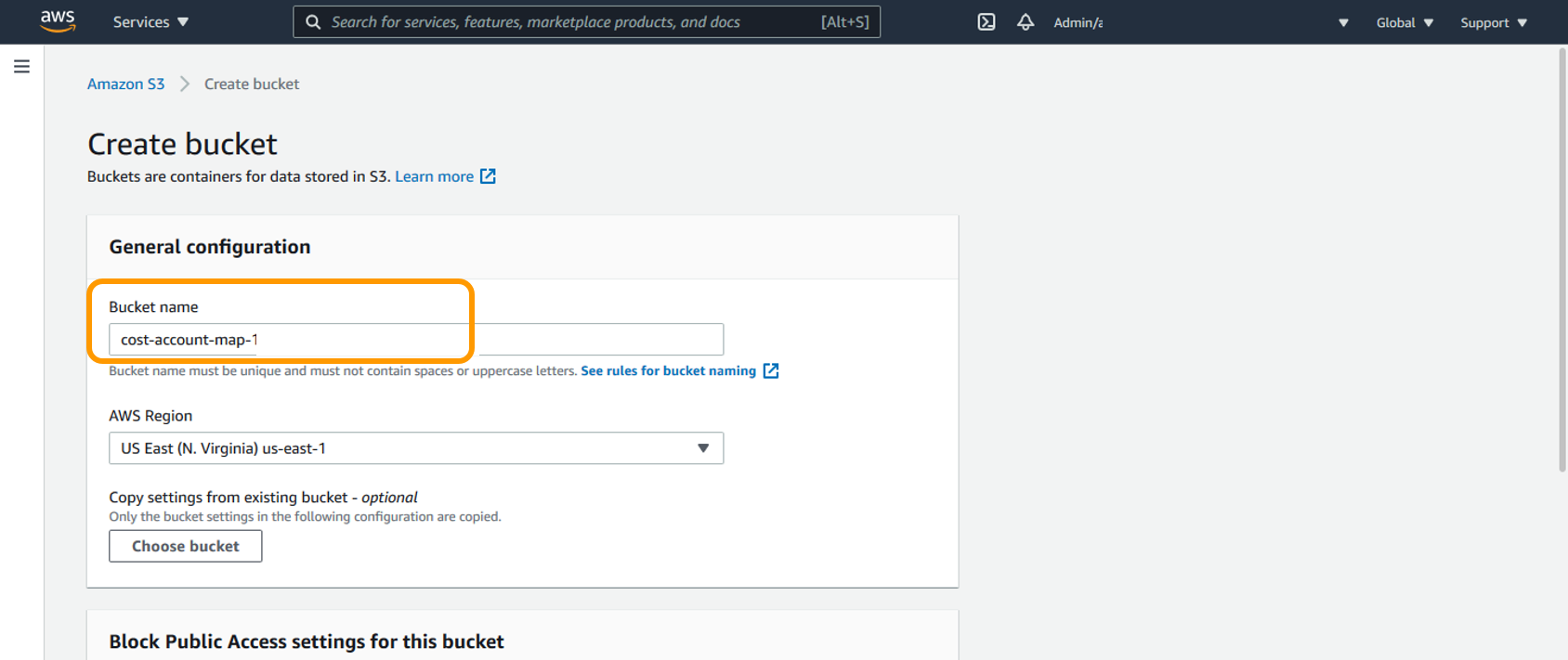
Task: Click the Bucket name text field
Action: [416, 340]
